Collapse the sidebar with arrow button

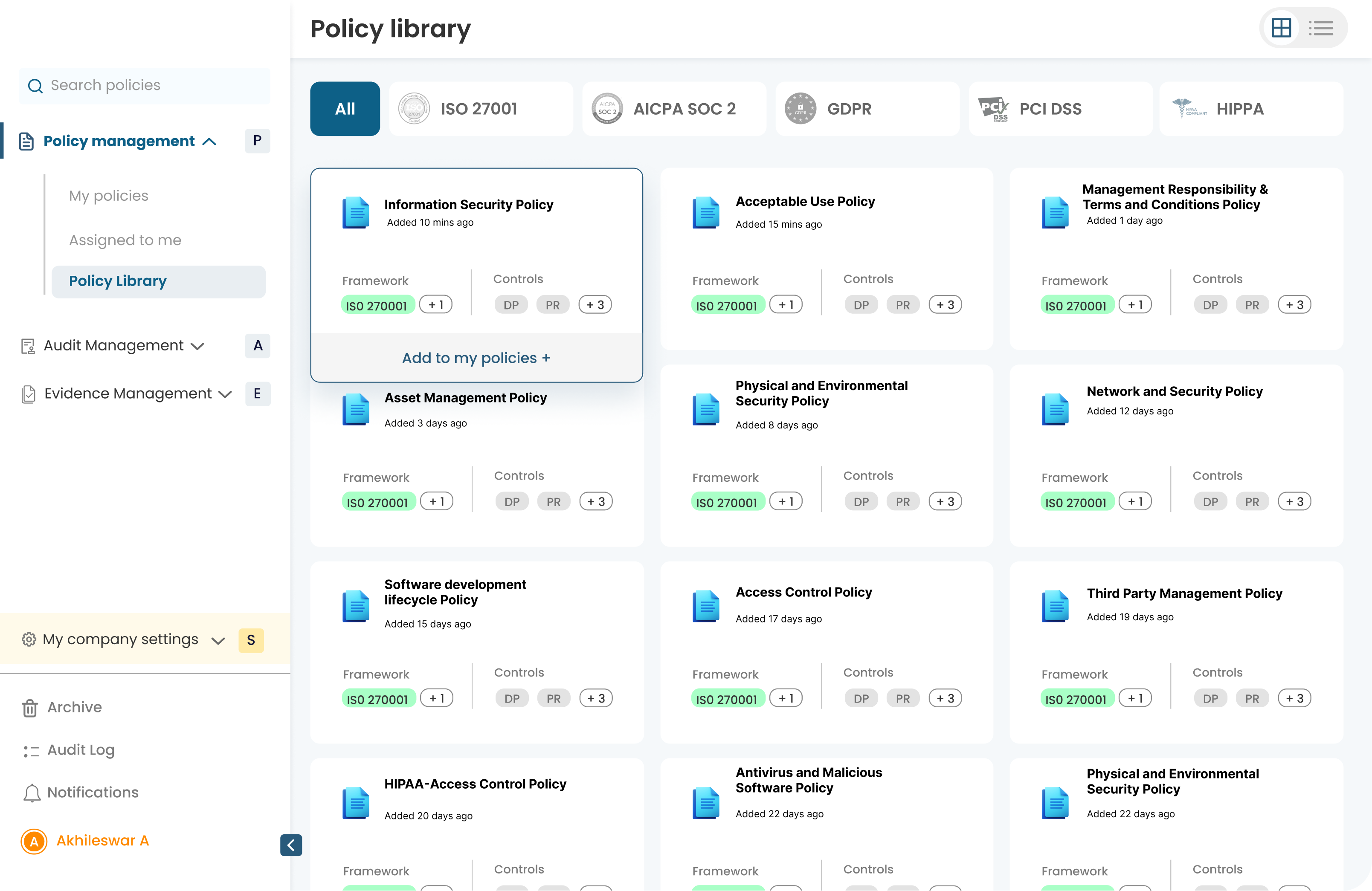click(x=290, y=845)
